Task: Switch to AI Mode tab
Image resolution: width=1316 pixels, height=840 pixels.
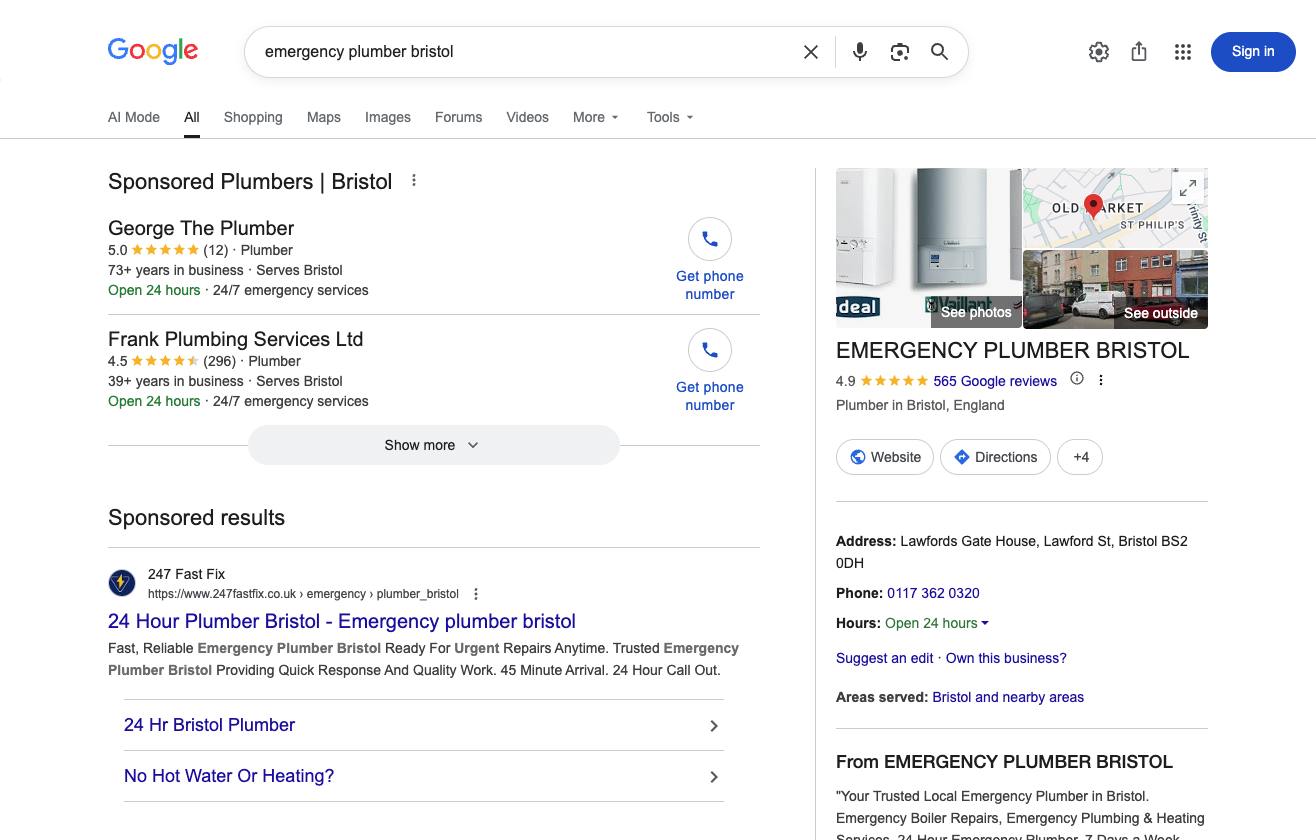Action: coord(134,117)
